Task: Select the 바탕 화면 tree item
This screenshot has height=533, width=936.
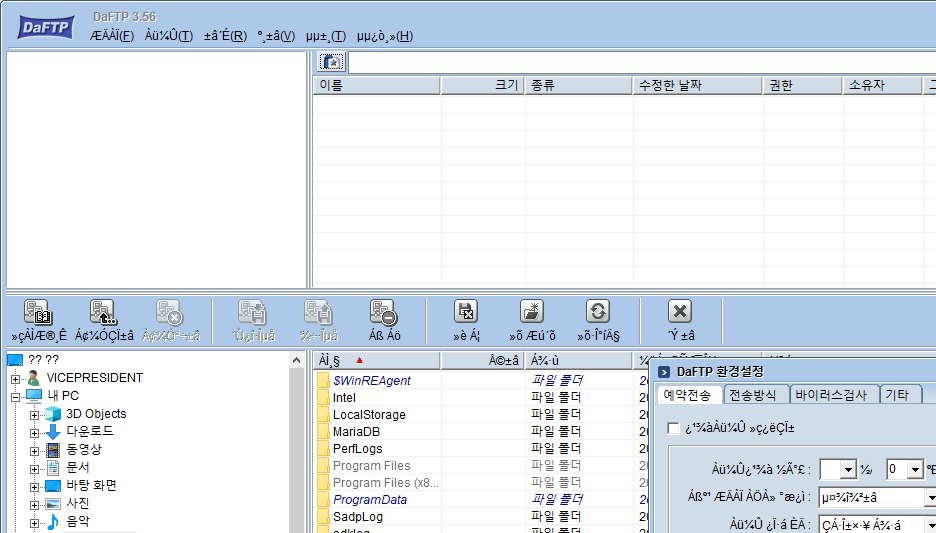Action: click(91, 485)
